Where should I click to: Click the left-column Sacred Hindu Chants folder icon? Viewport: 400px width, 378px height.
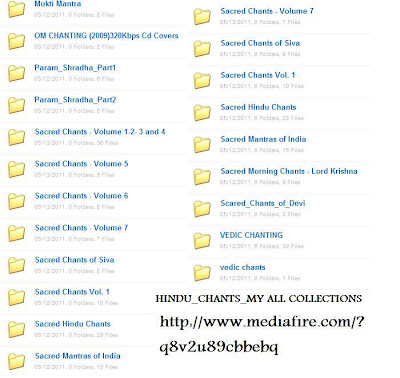point(16,329)
